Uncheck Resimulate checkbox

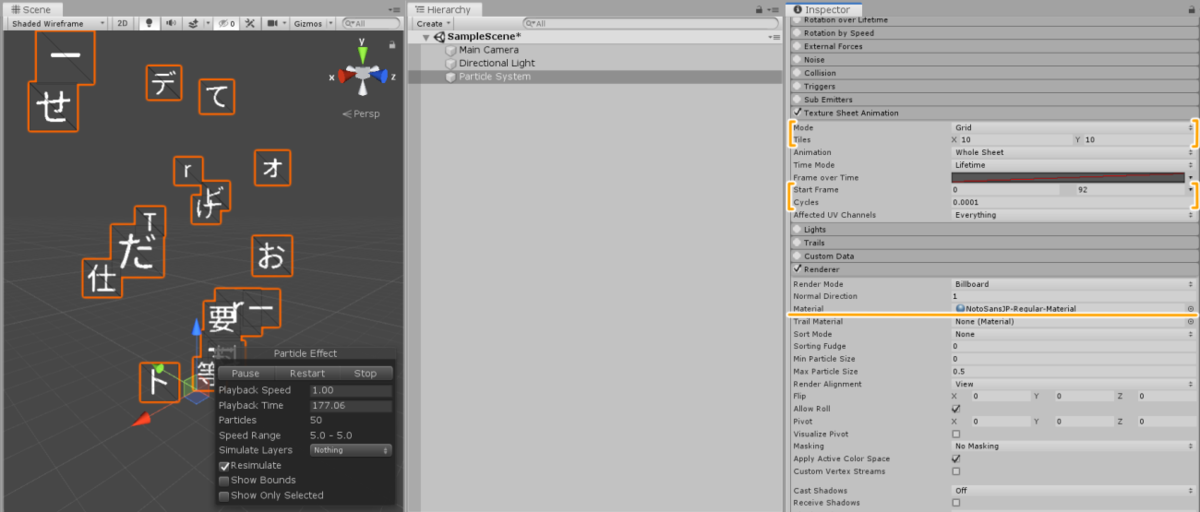pos(224,465)
